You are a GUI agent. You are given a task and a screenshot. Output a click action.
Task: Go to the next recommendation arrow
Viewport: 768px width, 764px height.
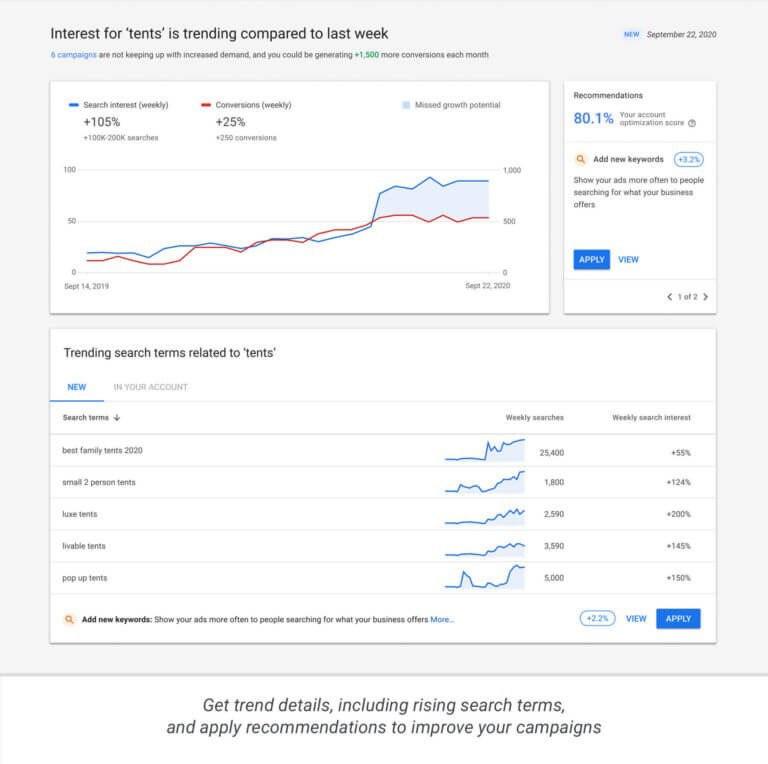[705, 297]
